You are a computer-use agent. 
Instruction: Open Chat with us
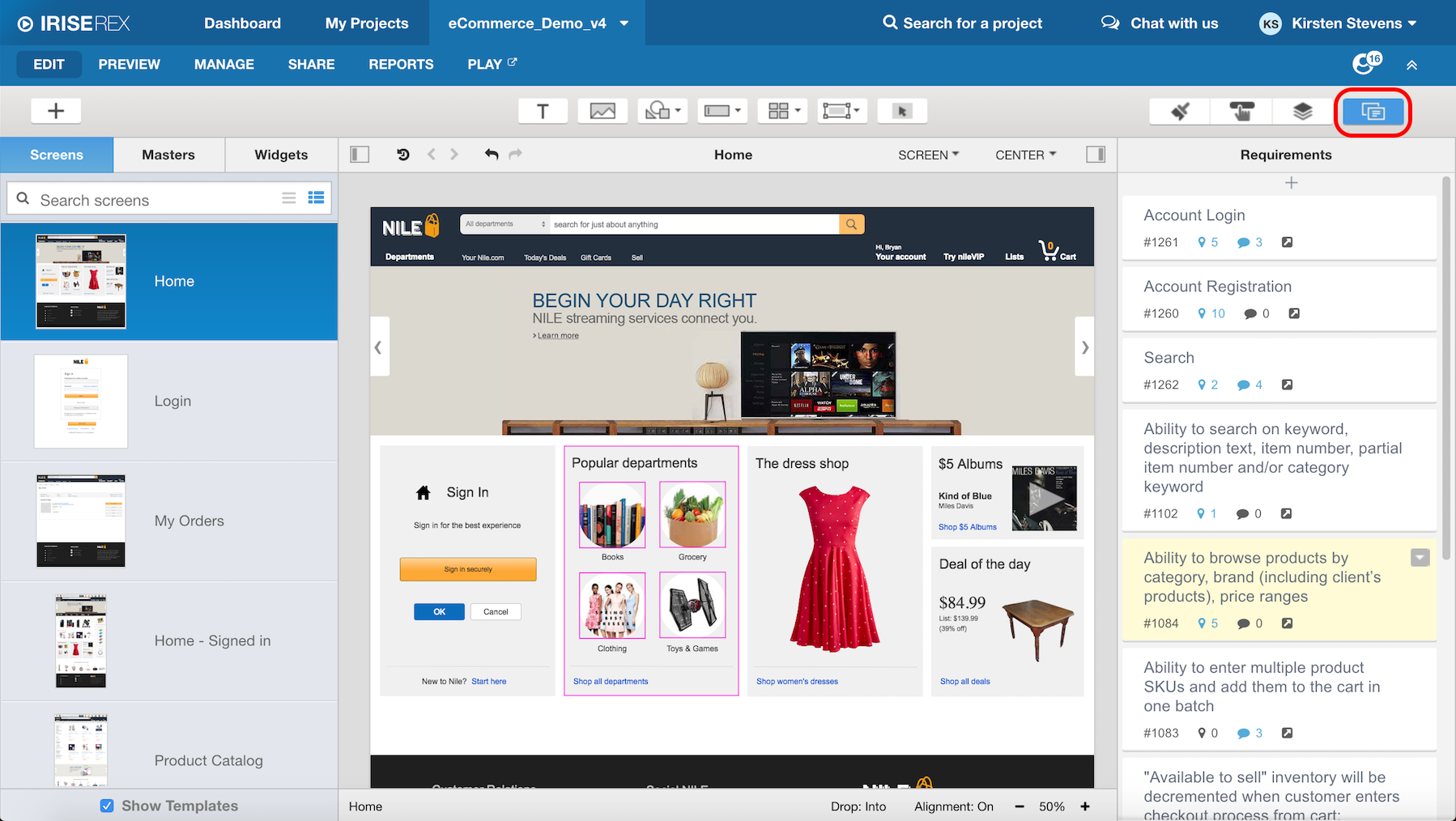point(1160,23)
